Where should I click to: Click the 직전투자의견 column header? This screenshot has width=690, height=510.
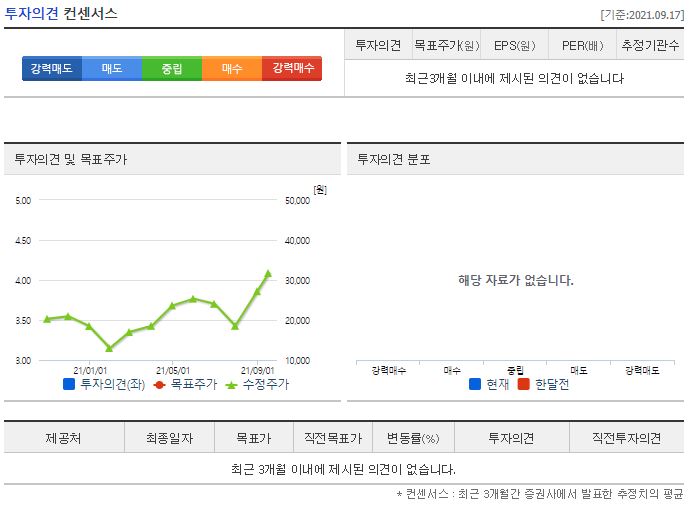coord(626,438)
